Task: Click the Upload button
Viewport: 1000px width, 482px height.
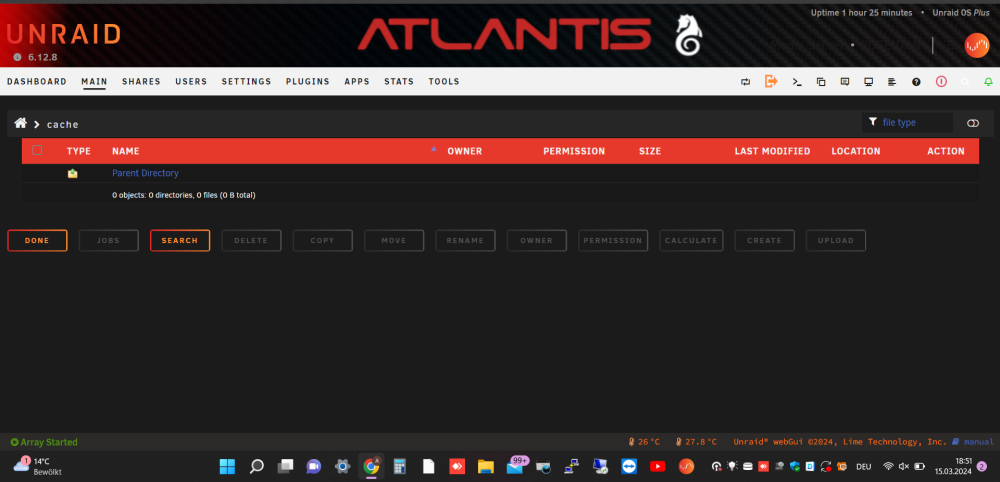Action: click(x=836, y=240)
